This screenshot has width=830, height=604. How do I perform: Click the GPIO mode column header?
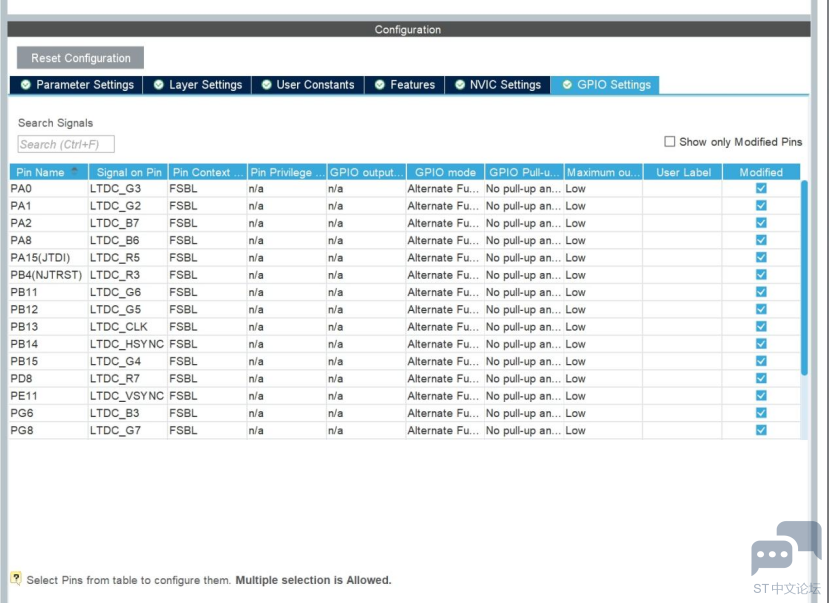(445, 172)
